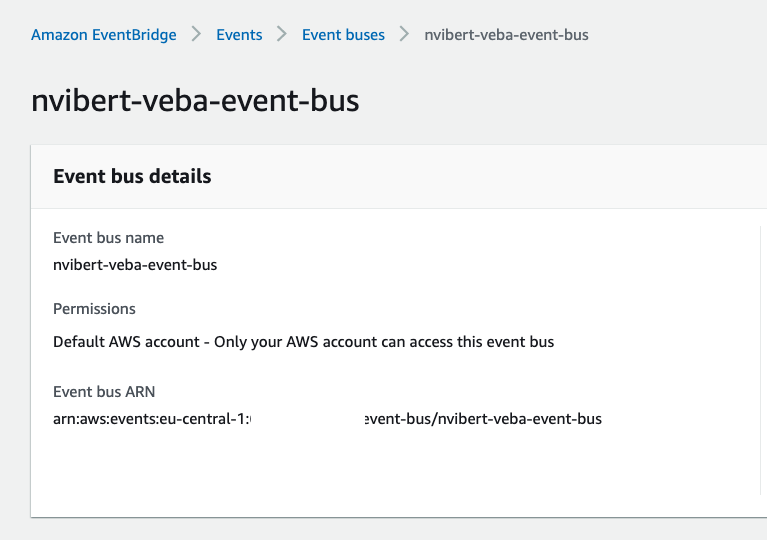
Task: Click the chevron between Events and Event buses
Action: 282,35
